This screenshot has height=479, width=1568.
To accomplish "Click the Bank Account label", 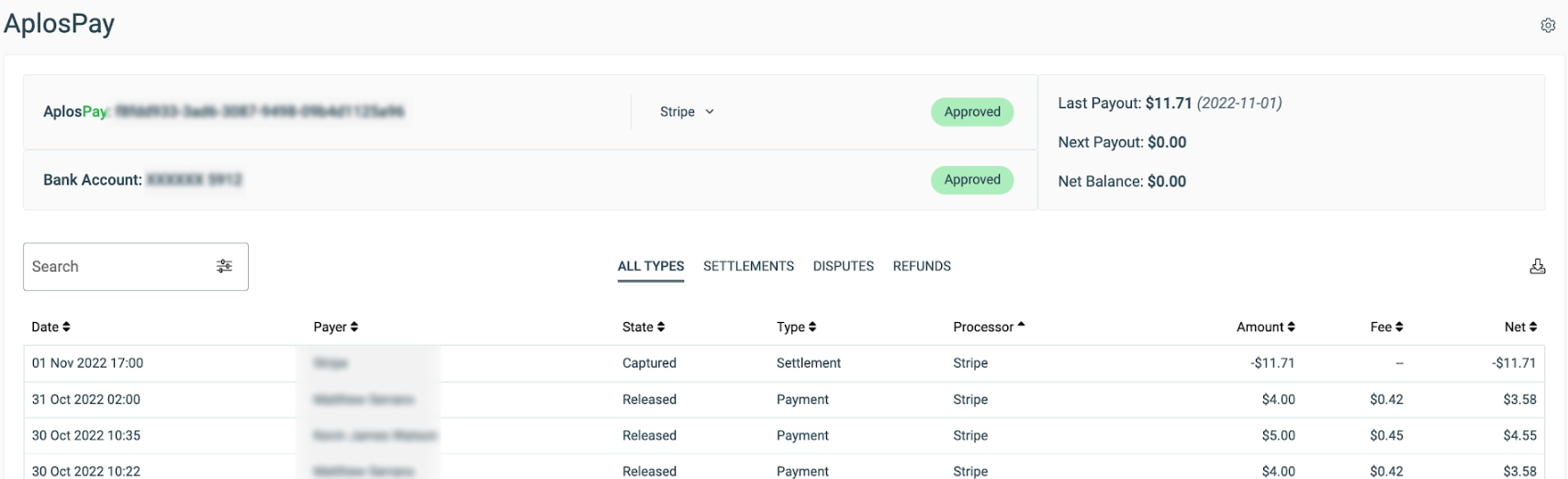I will pyautogui.click(x=93, y=180).
